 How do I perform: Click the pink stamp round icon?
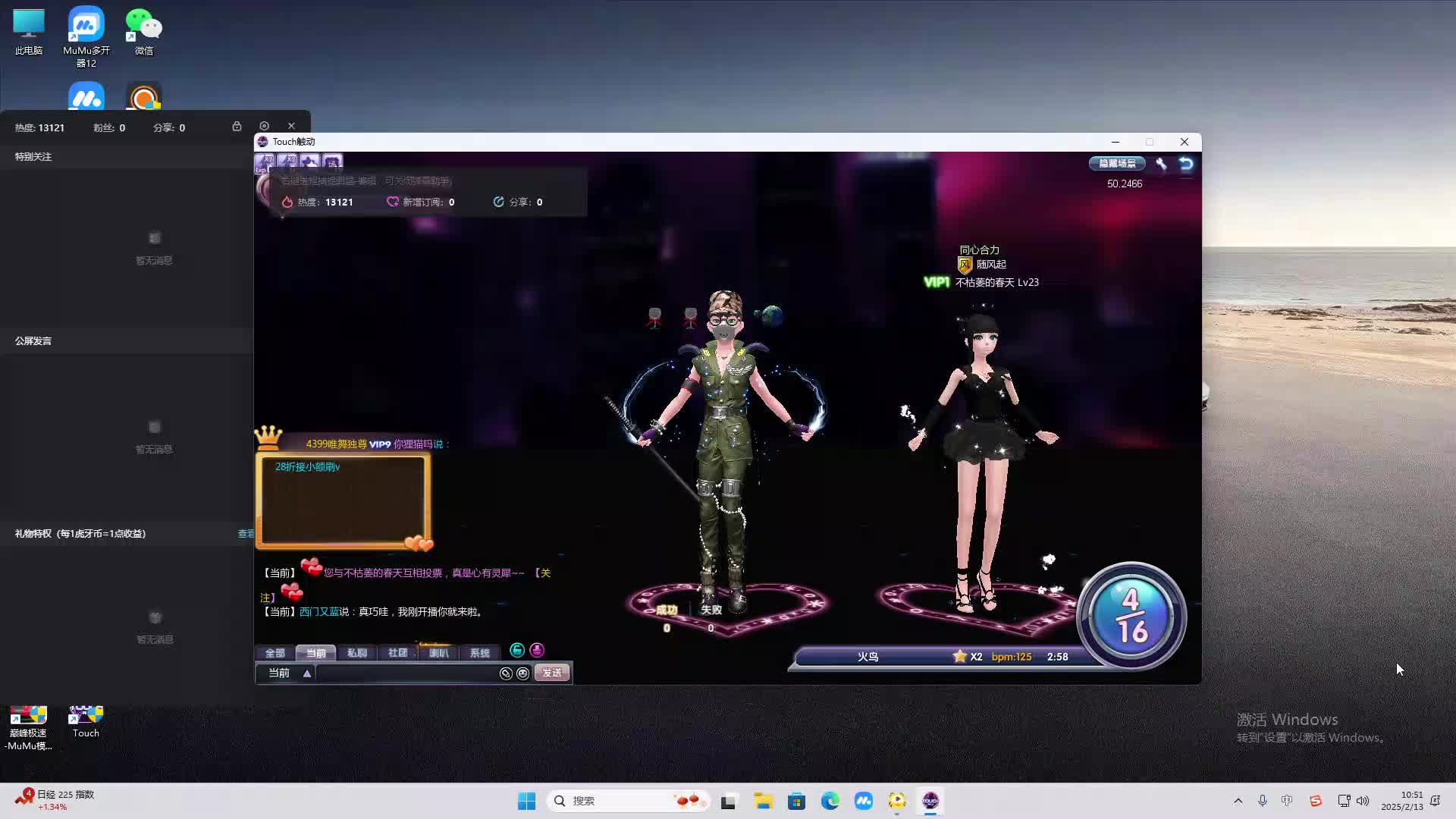click(537, 651)
